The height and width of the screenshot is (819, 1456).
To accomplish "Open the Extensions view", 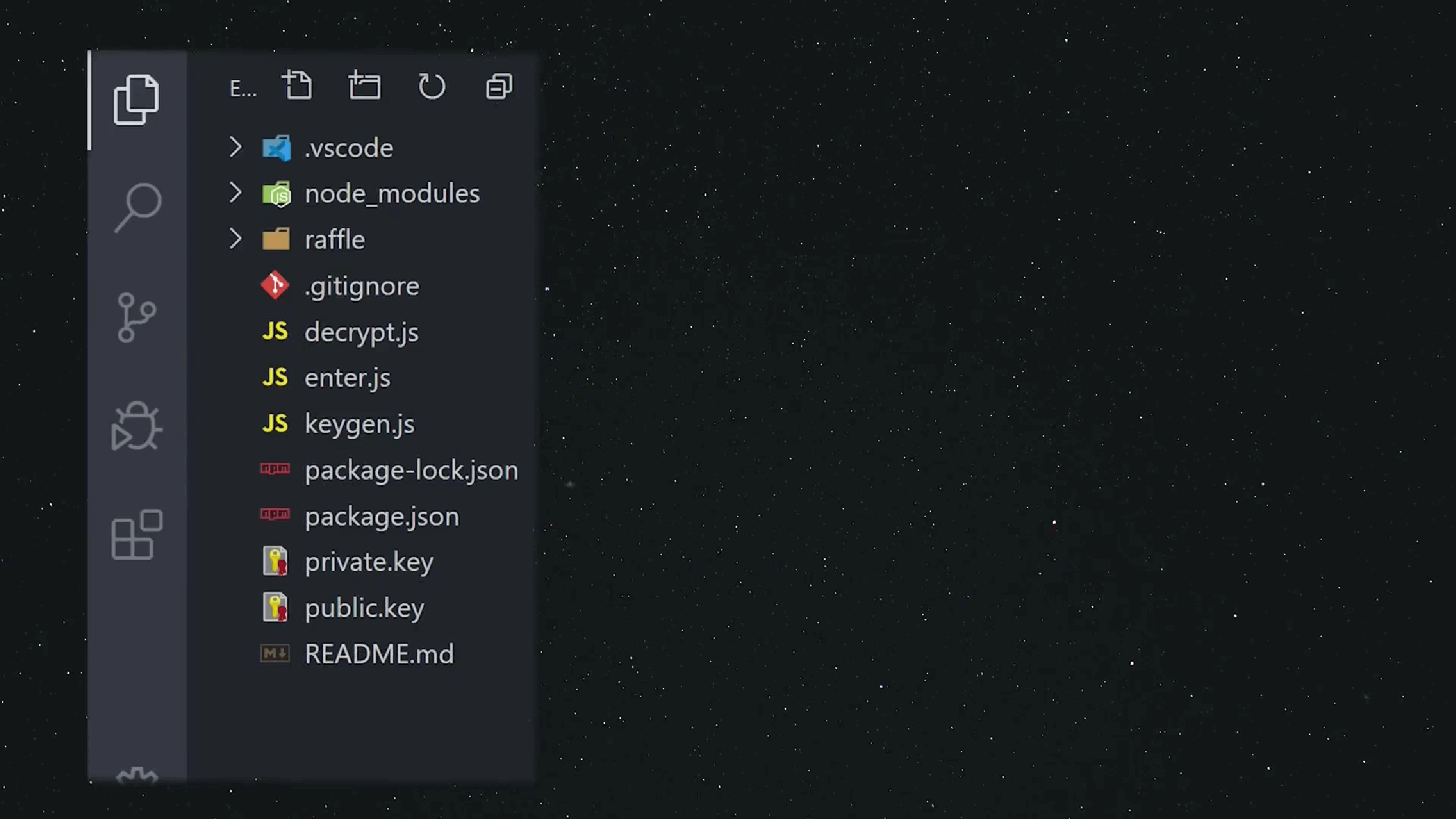I will point(137,535).
